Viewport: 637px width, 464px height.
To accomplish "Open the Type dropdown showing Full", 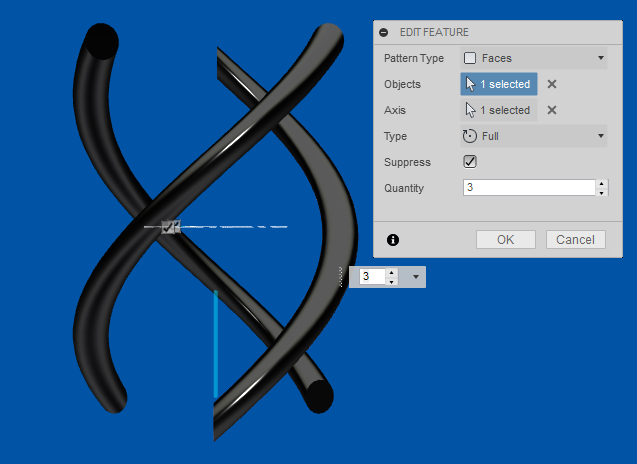I will 534,136.
